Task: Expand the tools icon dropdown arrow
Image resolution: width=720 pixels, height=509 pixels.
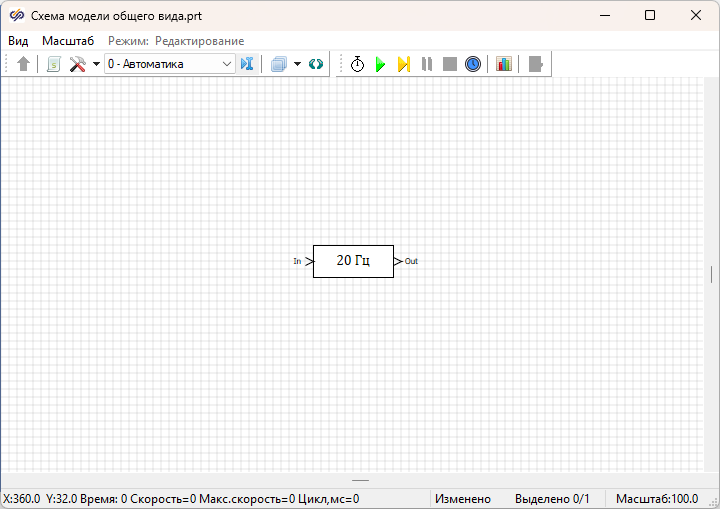Action: point(96,64)
